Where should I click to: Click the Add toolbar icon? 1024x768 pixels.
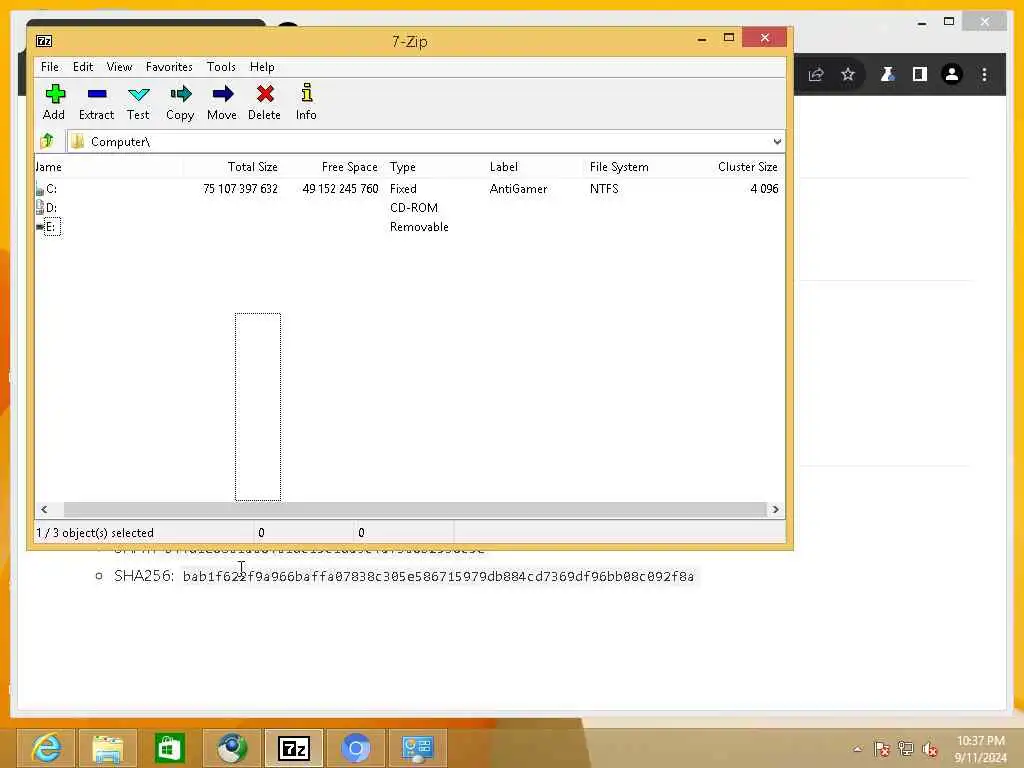54,102
